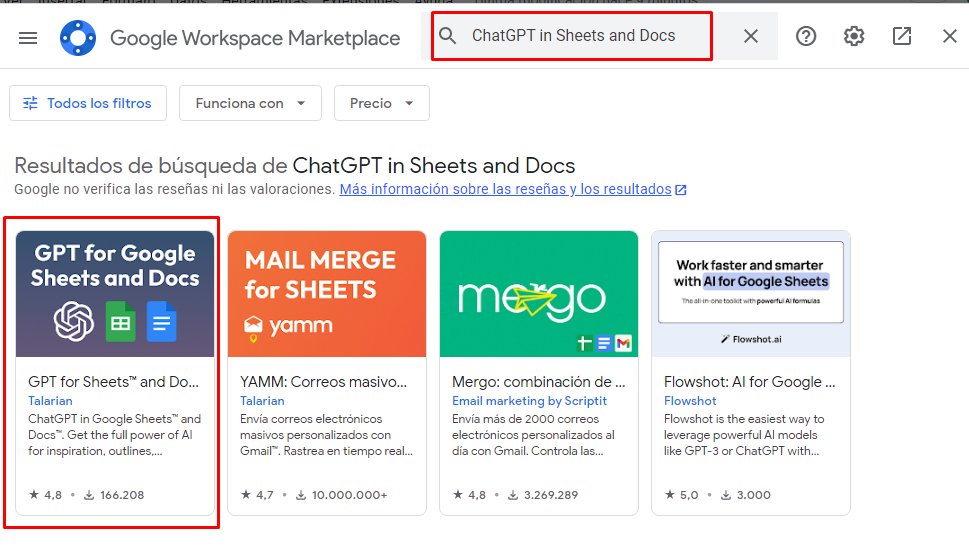Click the GPT for Google Sheets and Docs banner image
The height and width of the screenshot is (554, 969).
(x=115, y=294)
